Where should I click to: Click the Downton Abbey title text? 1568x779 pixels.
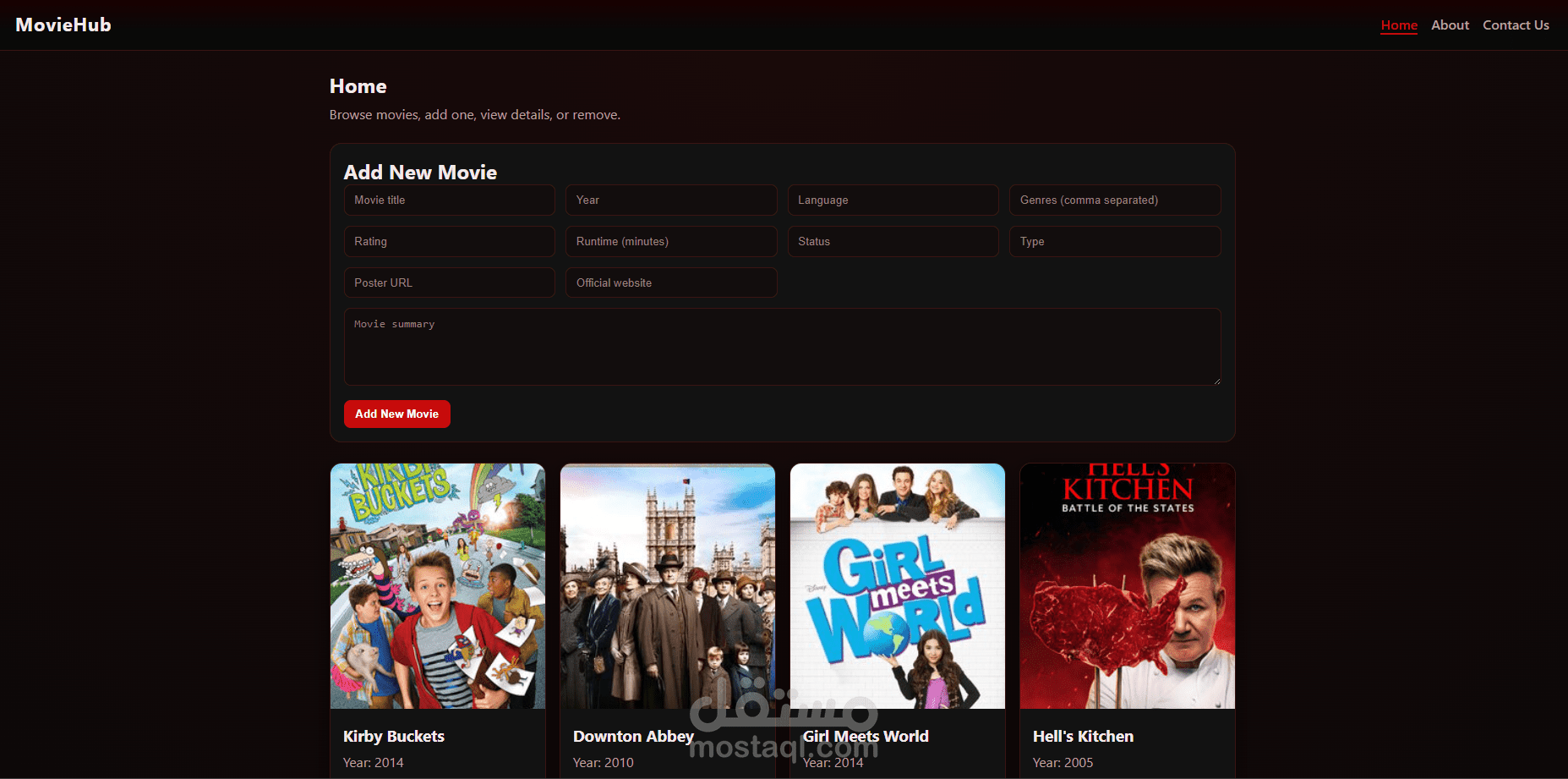(x=633, y=737)
